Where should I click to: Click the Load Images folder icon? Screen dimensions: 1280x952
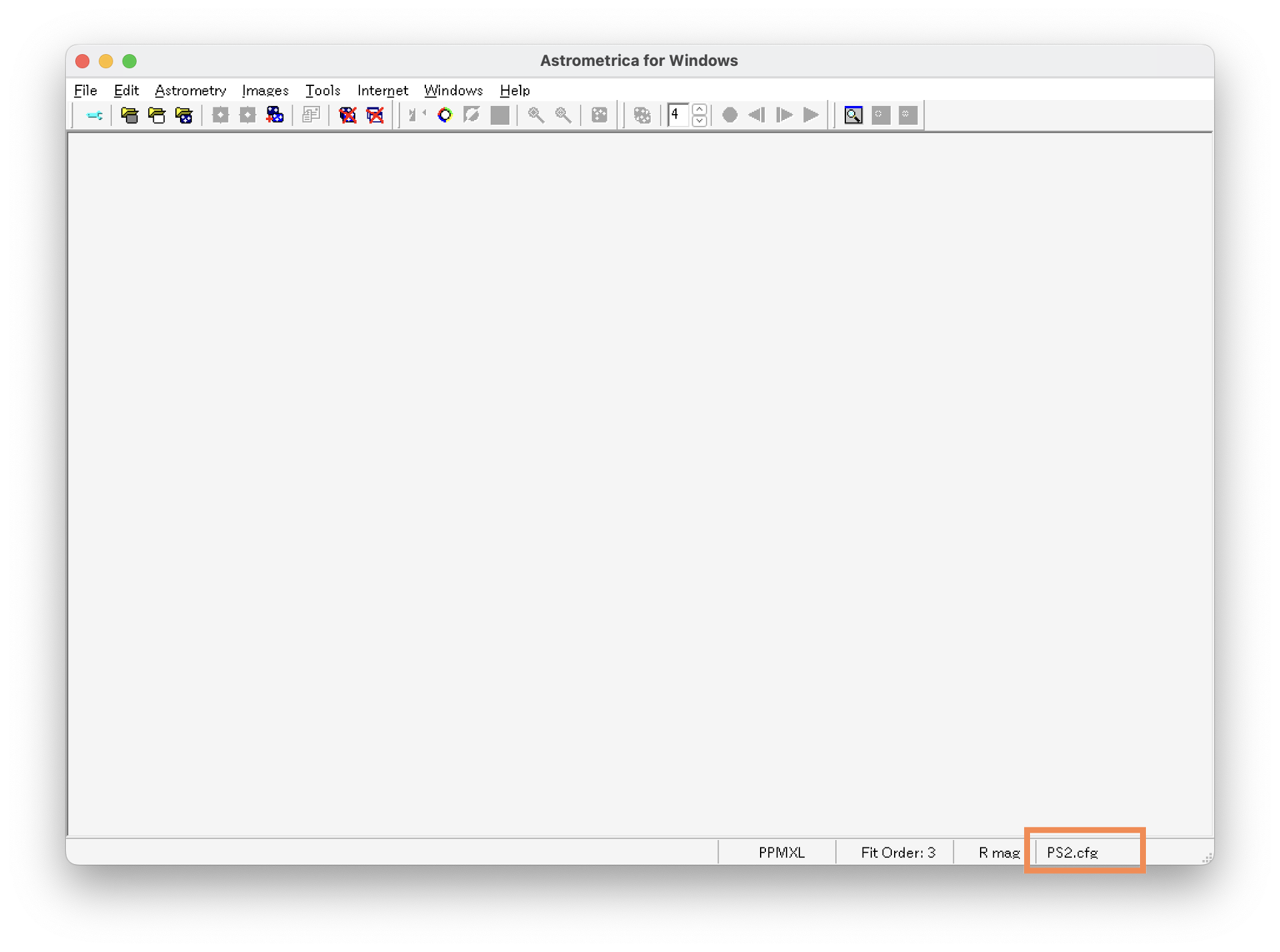(129, 115)
